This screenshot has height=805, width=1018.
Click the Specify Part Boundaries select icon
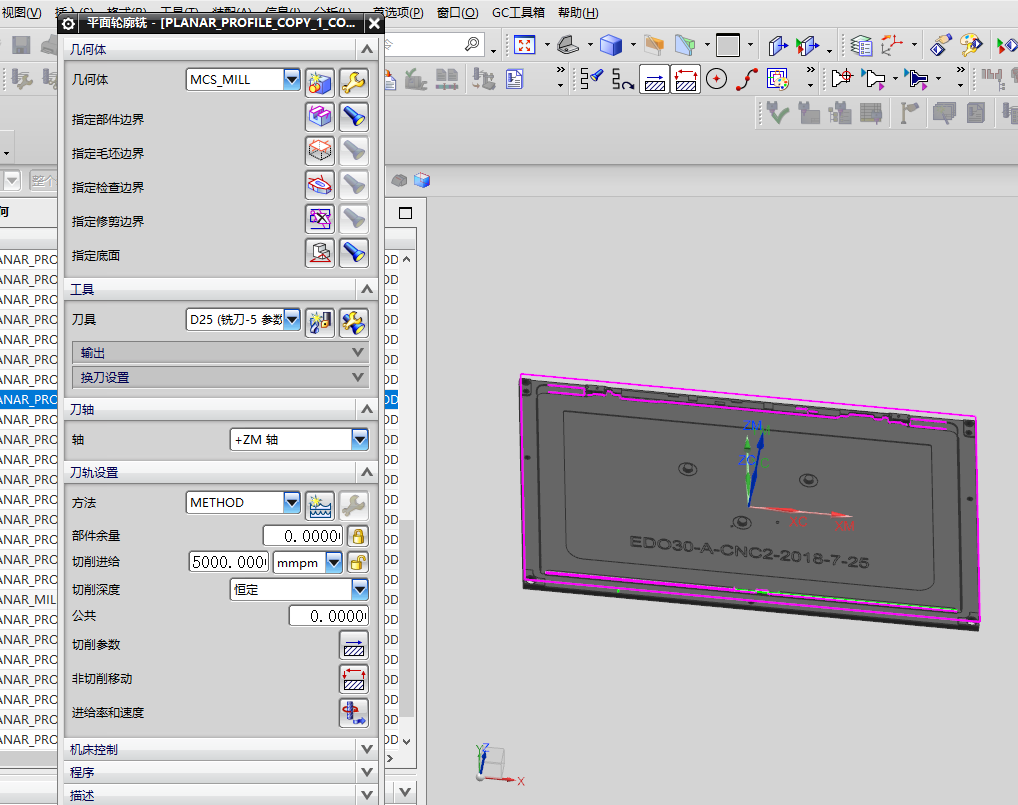pyautogui.click(x=319, y=118)
